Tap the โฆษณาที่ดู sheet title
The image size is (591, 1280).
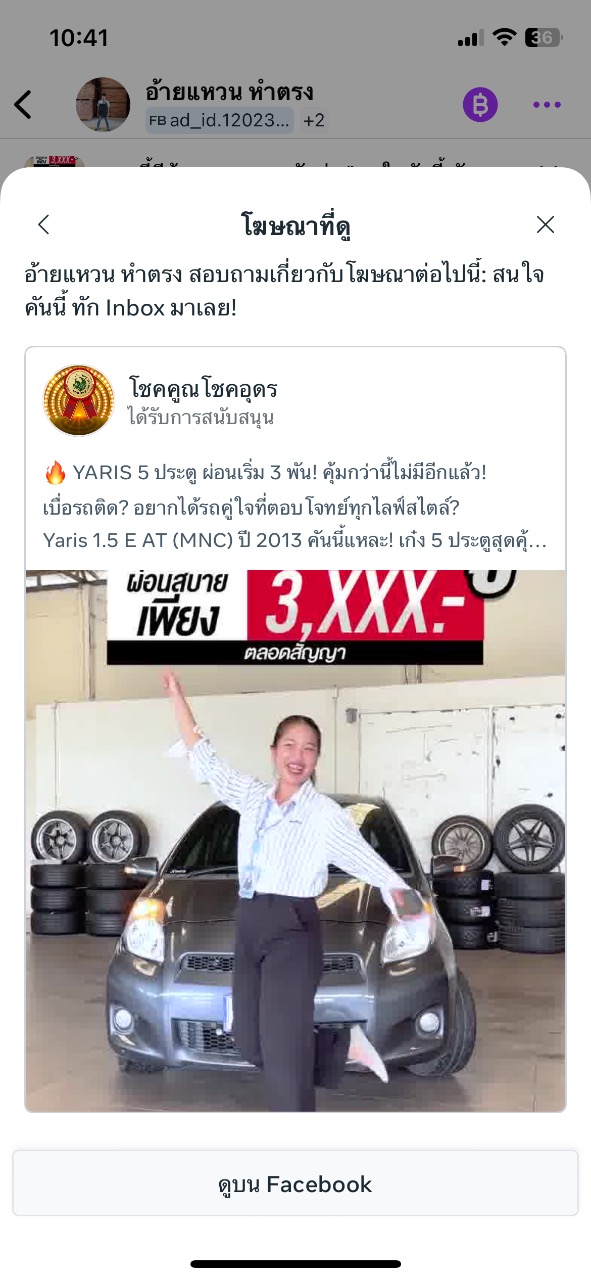[295, 225]
